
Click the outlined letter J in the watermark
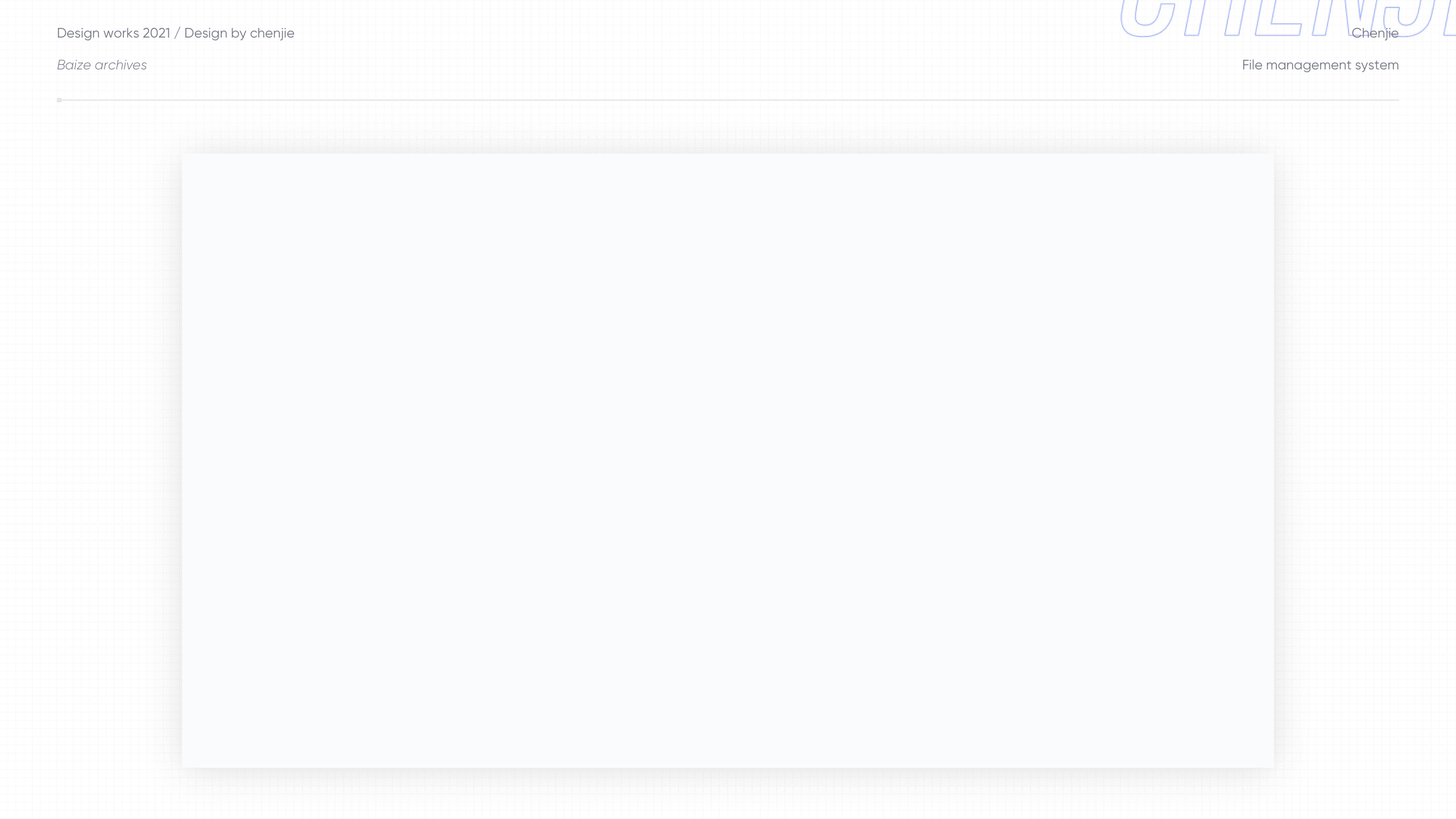click(x=1409, y=17)
